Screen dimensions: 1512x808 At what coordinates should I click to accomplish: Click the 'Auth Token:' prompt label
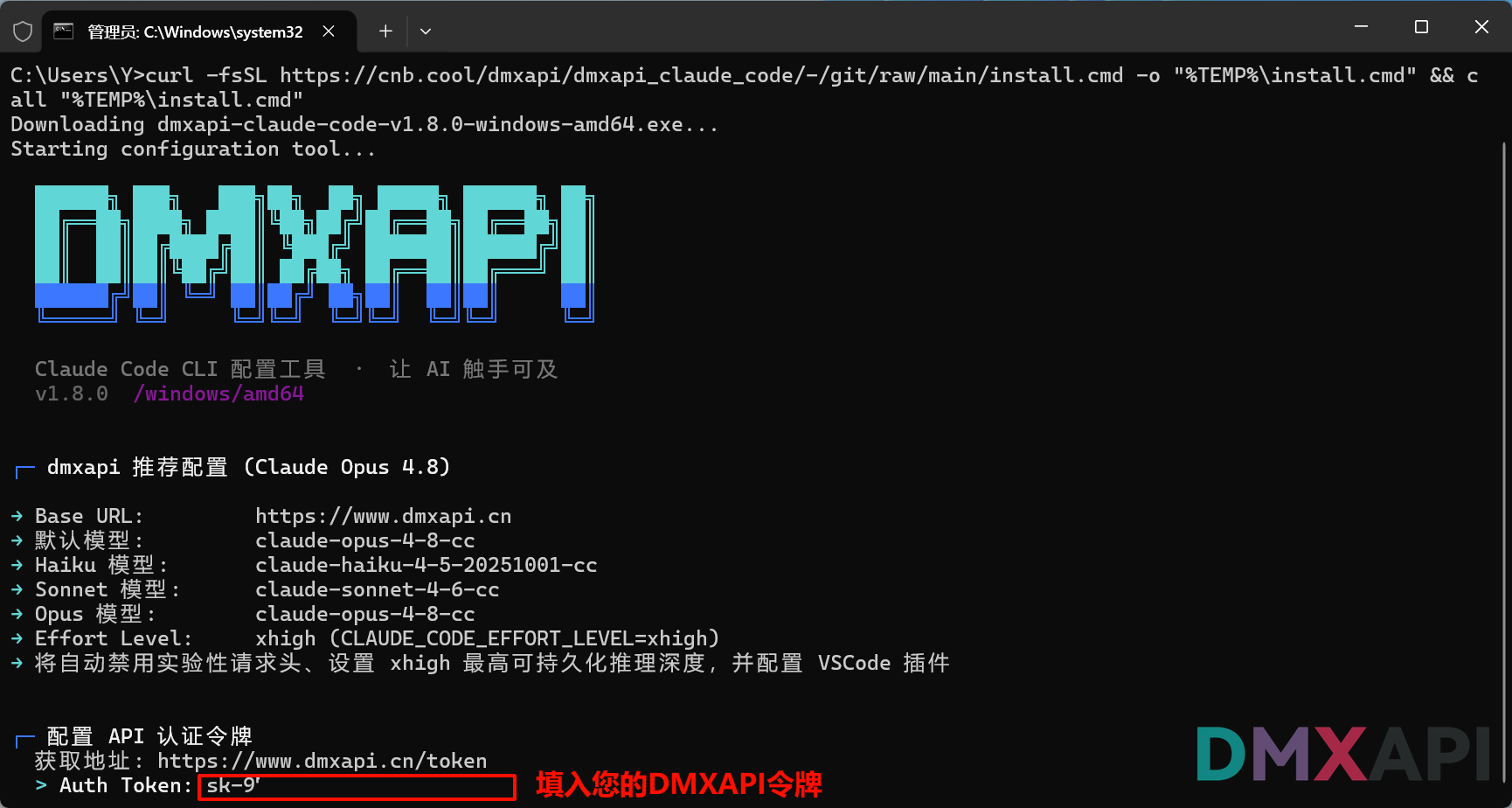tap(125, 785)
